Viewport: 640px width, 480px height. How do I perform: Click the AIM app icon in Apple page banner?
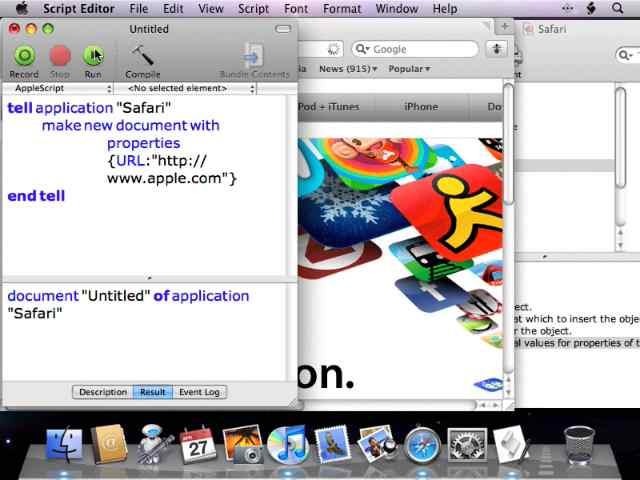(x=449, y=211)
